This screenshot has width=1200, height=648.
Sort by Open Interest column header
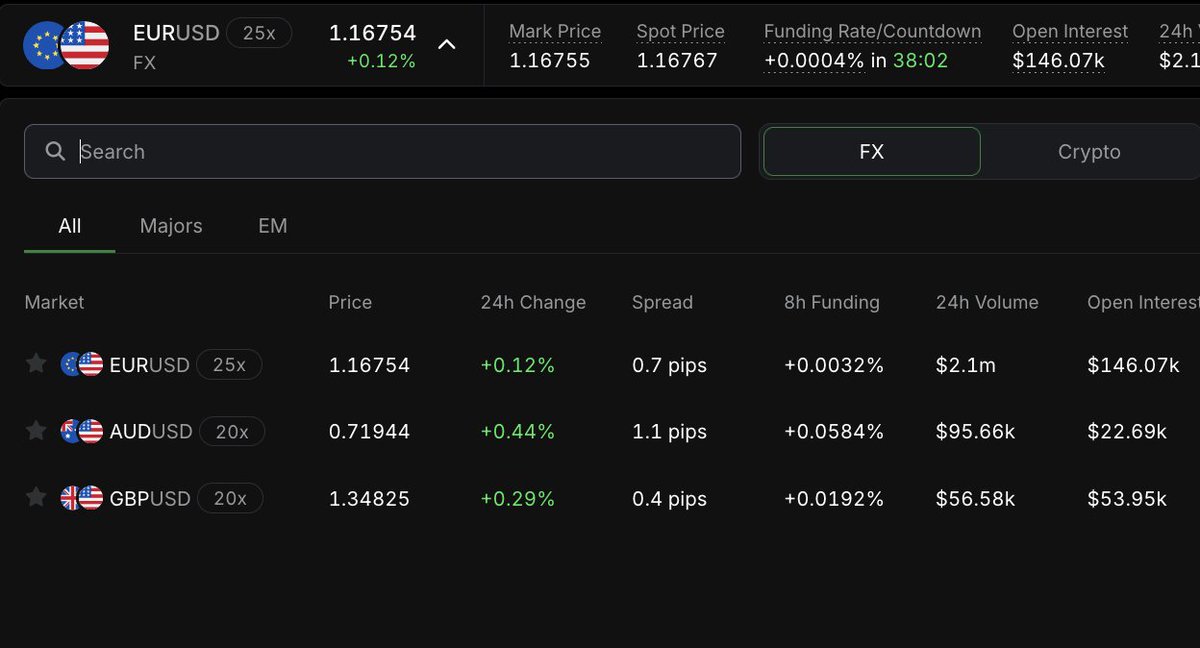point(1143,302)
